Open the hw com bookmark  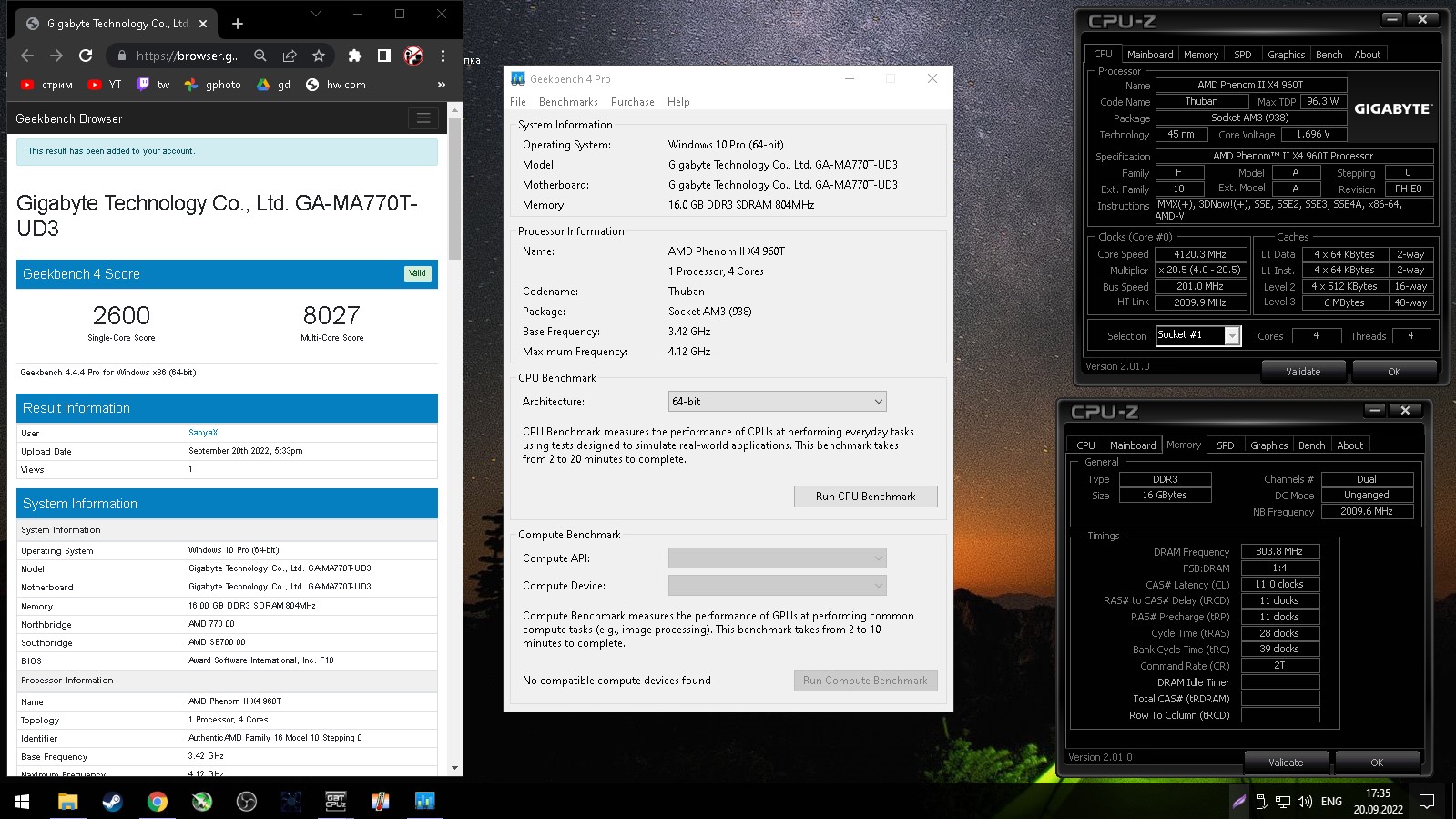point(335,85)
